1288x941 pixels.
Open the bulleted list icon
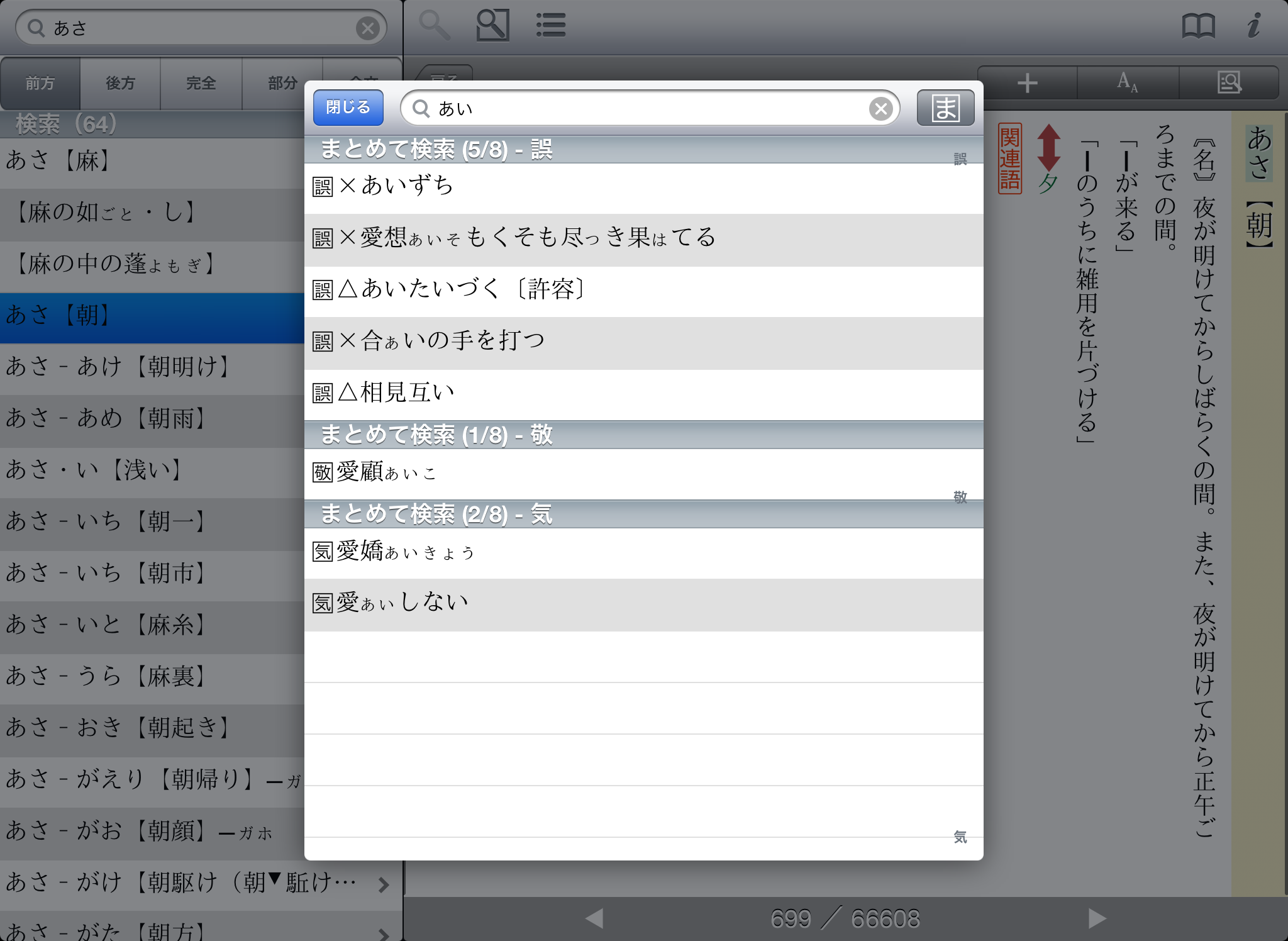pyautogui.click(x=551, y=26)
